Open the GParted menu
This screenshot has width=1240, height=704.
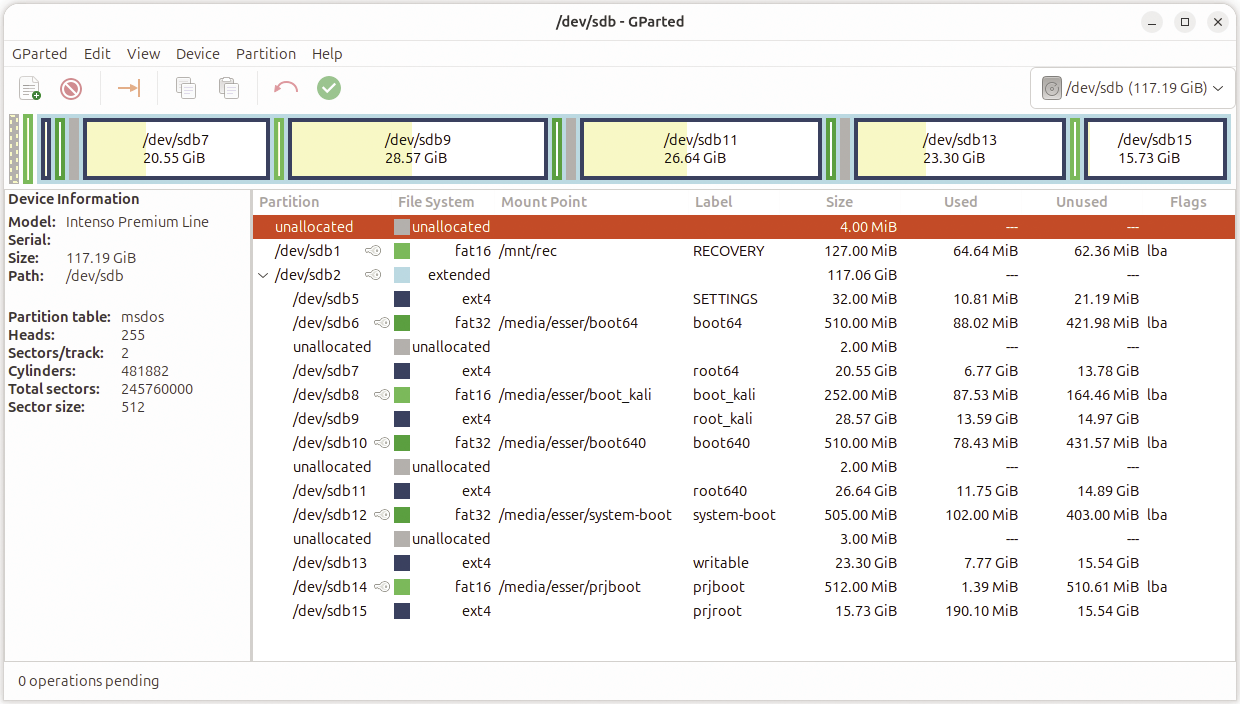tap(40, 54)
